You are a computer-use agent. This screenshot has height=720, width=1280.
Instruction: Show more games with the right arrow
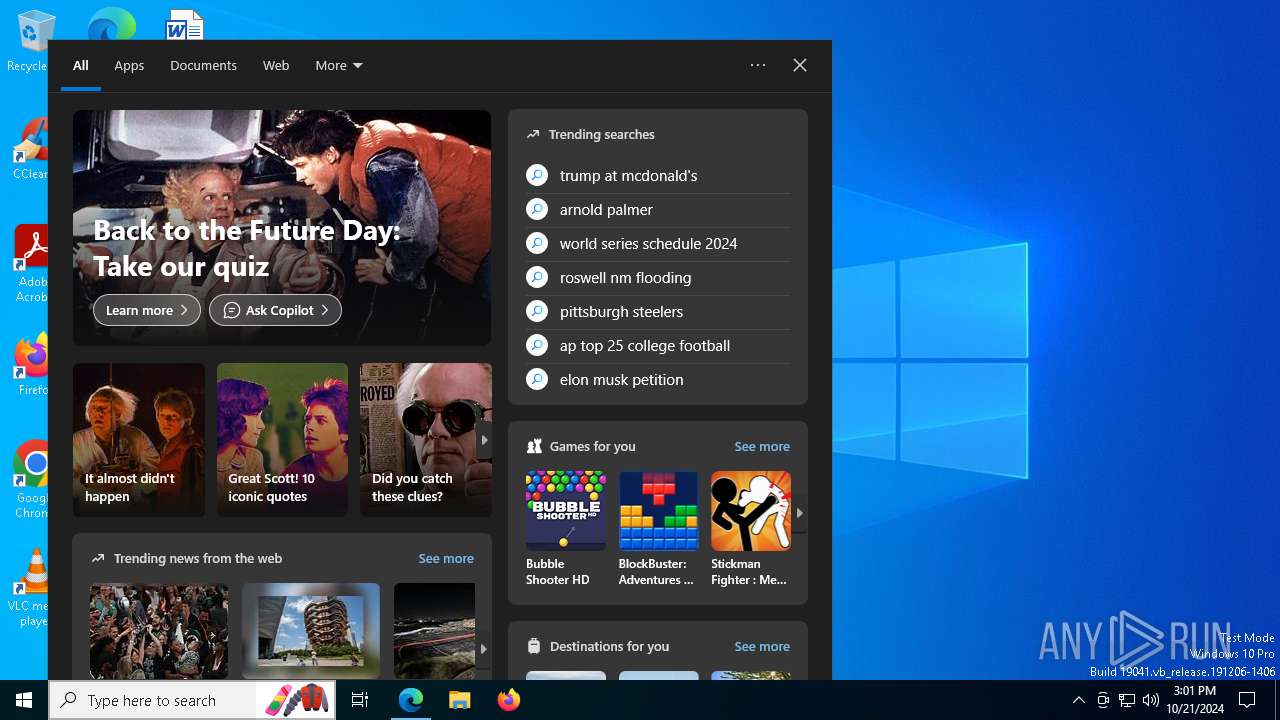[799, 513]
